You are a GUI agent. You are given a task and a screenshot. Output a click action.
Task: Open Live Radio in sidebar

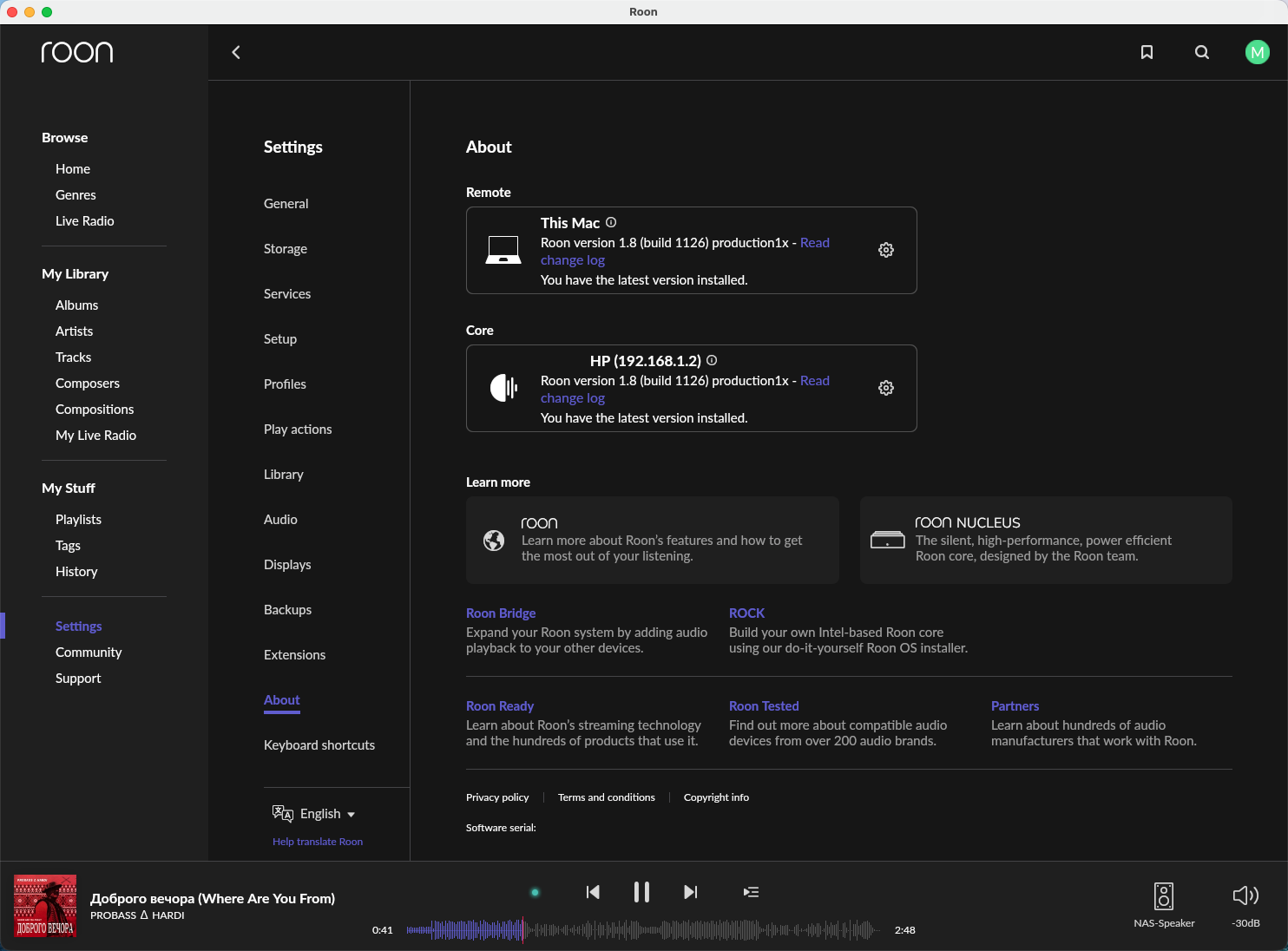coord(85,221)
